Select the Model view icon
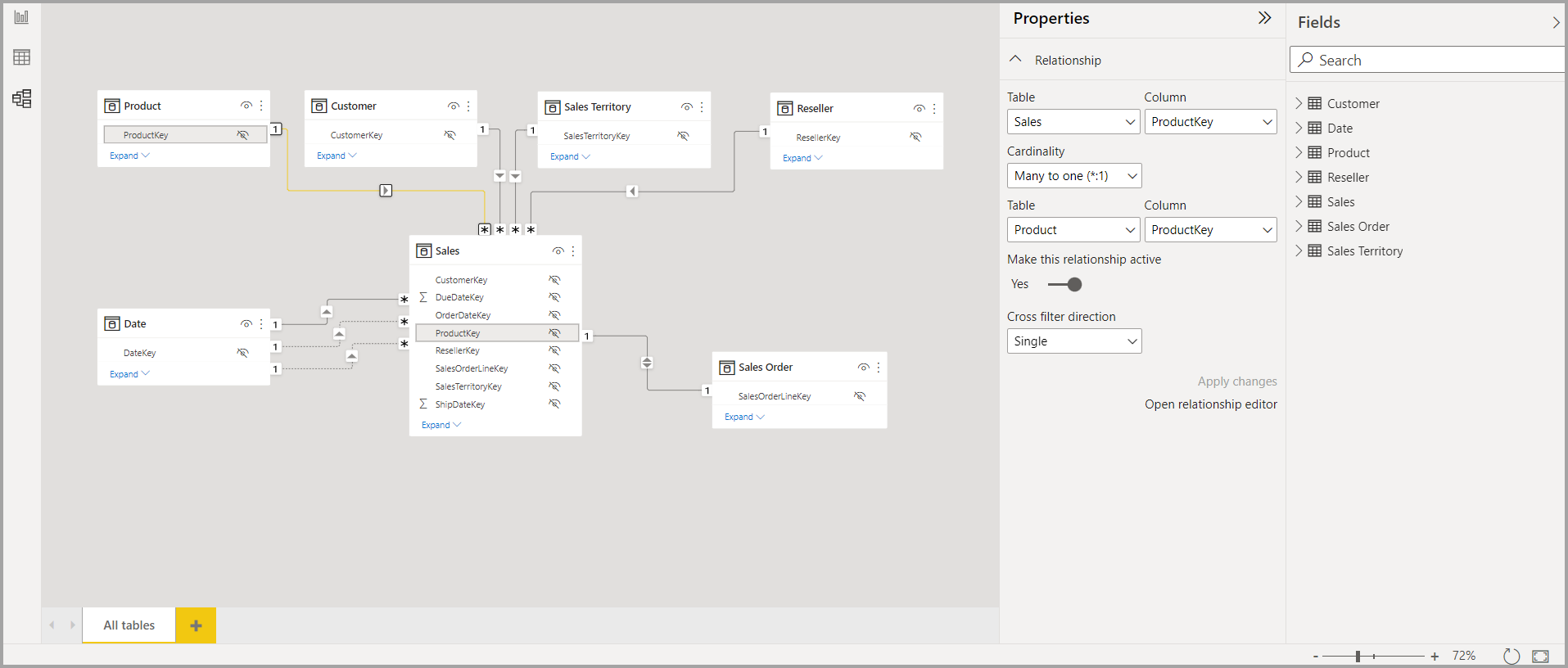This screenshot has width=1568, height=668. [x=22, y=99]
